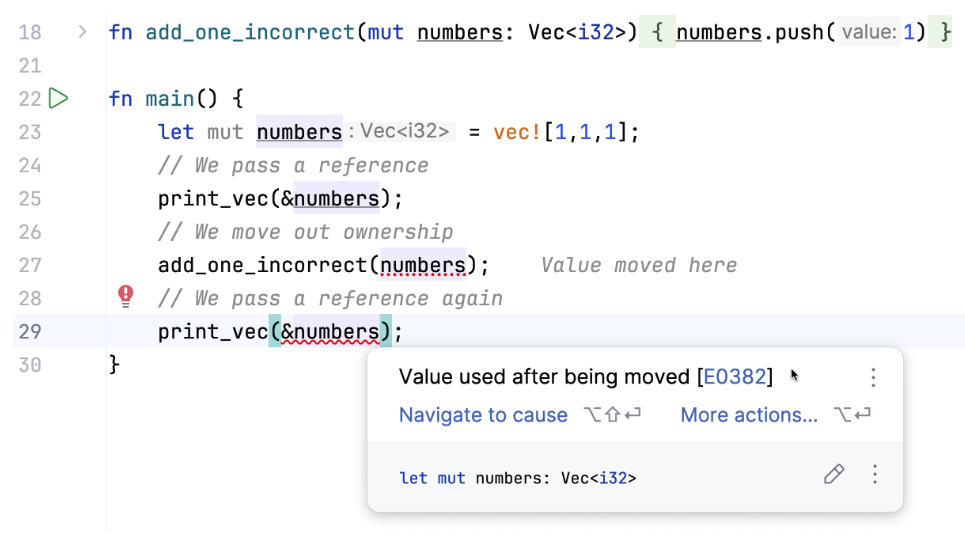Open the error popup's three-dot menu

click(x=873, y=377)
